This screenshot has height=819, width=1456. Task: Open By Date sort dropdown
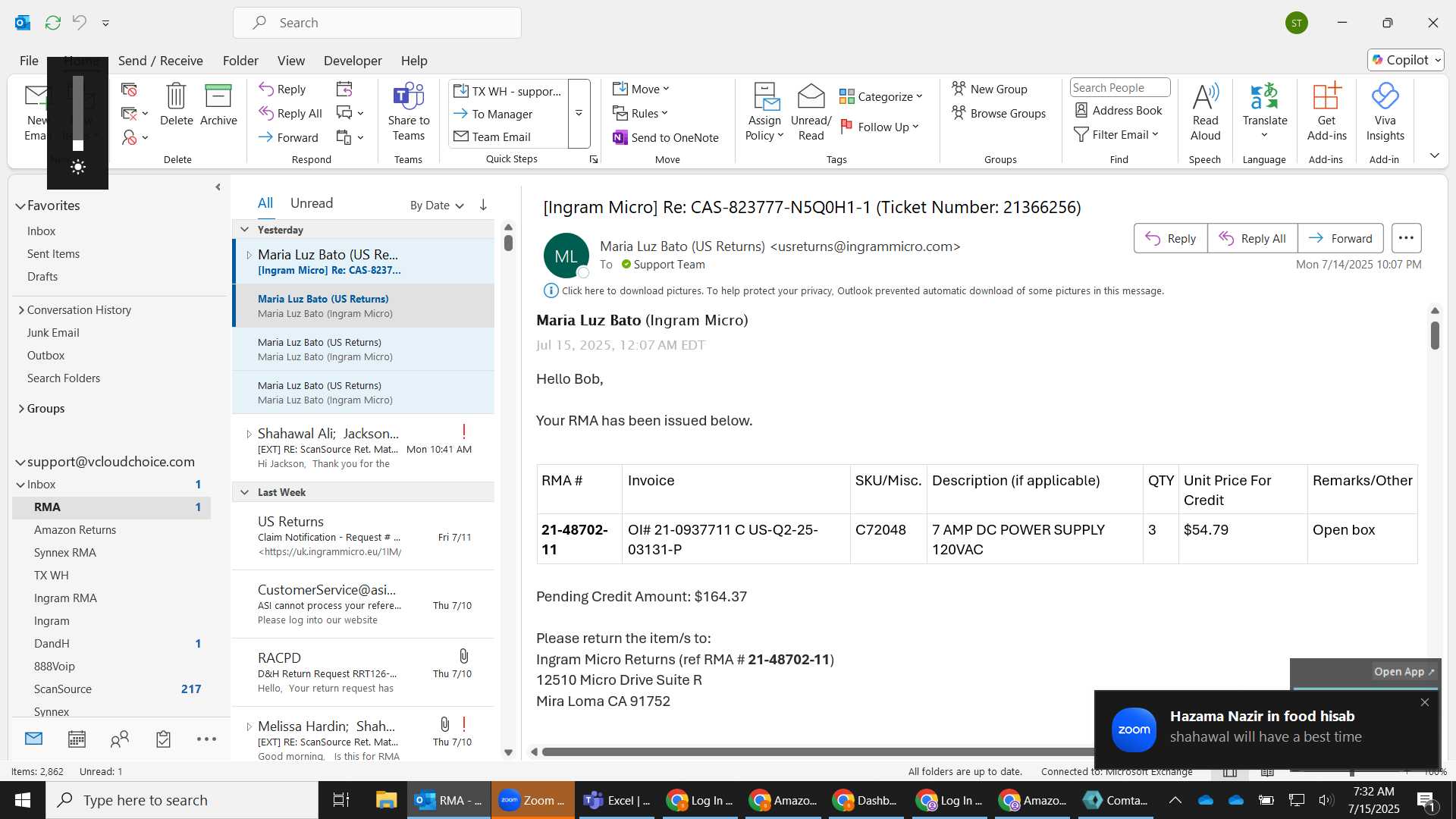pos(437,205)
